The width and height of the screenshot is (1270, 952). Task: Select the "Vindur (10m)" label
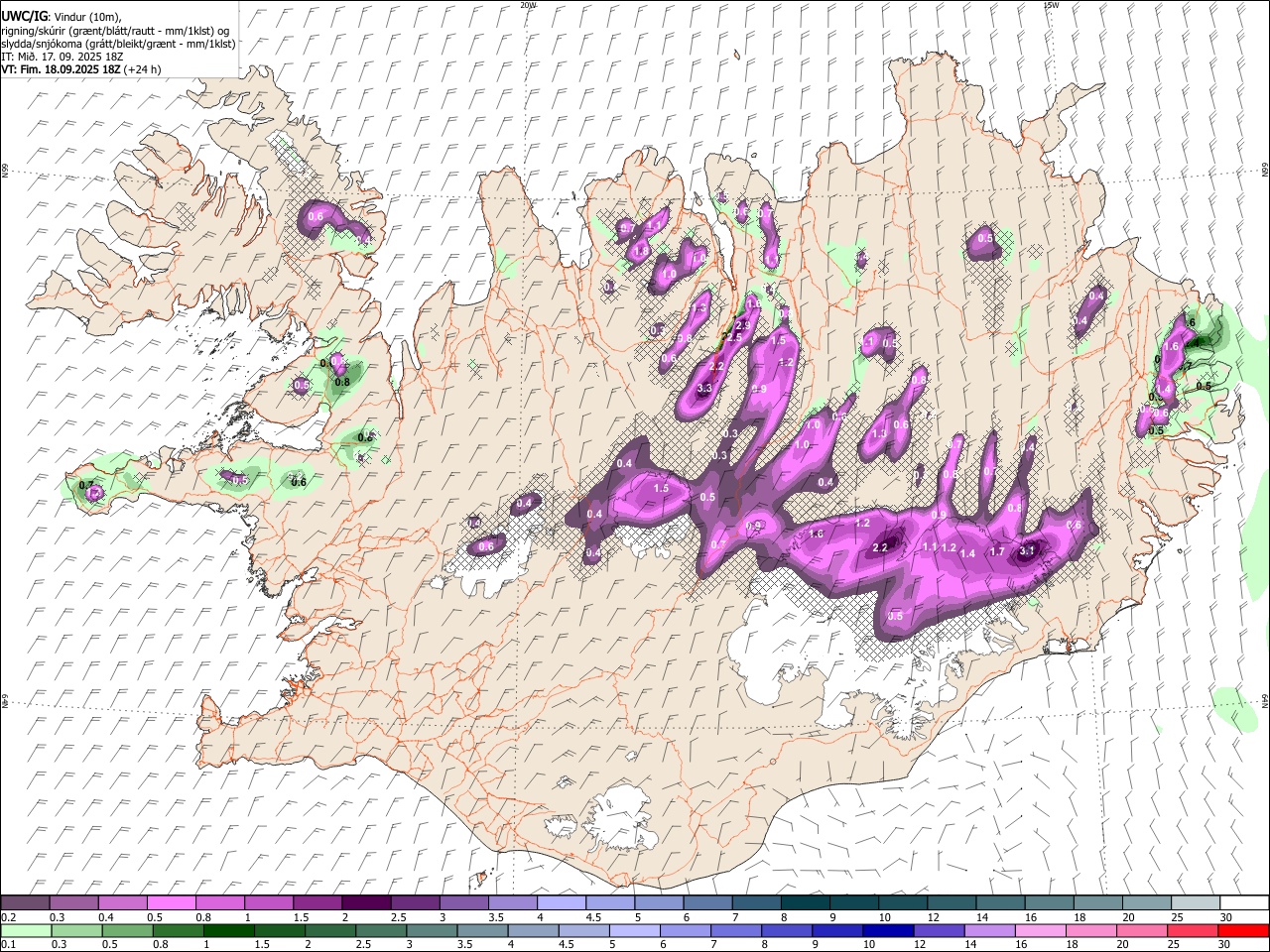(x=87, y=17)
